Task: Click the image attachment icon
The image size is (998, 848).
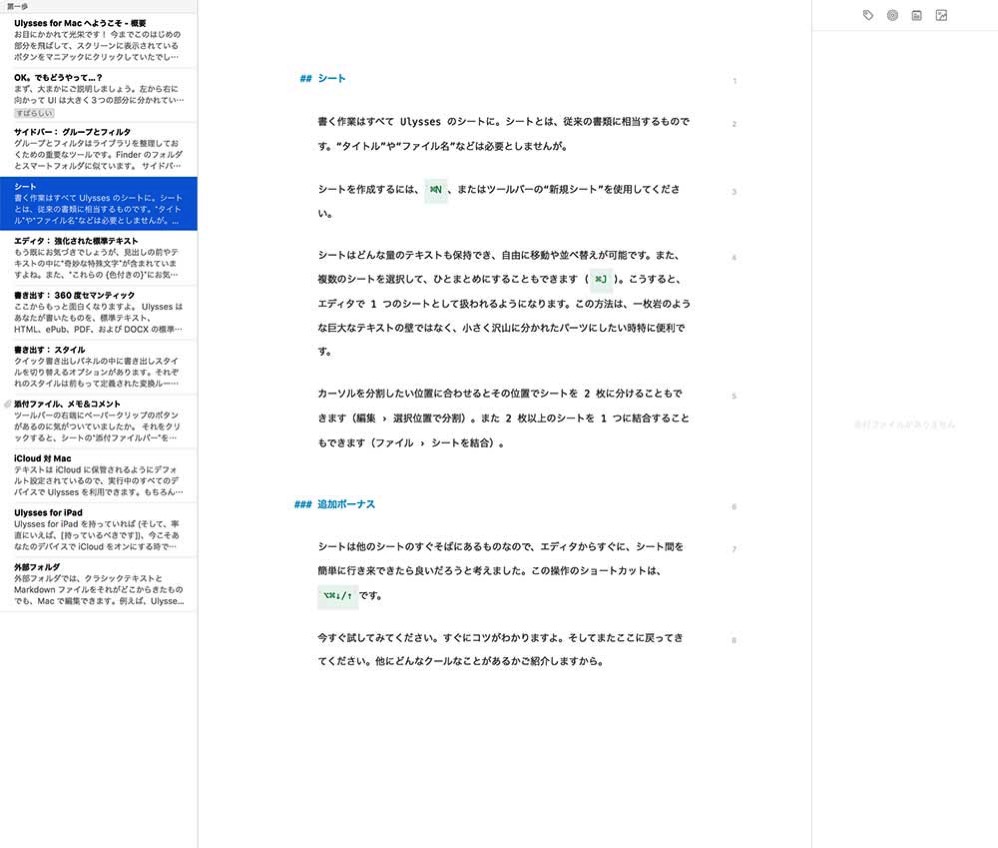Action: (941, 16)
